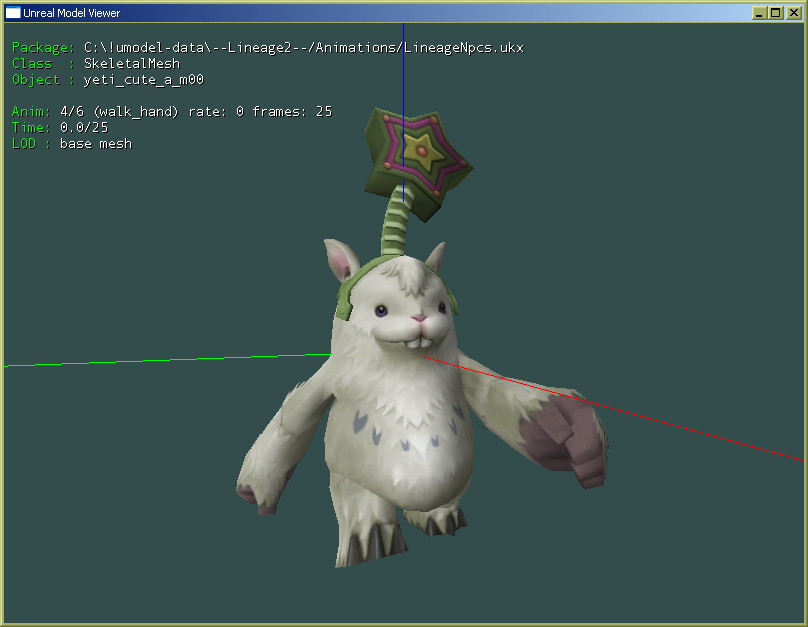Click the walk_hand animation info line
Screen dimensions: 808x627
pyautogui.click(x=172, y=111)
